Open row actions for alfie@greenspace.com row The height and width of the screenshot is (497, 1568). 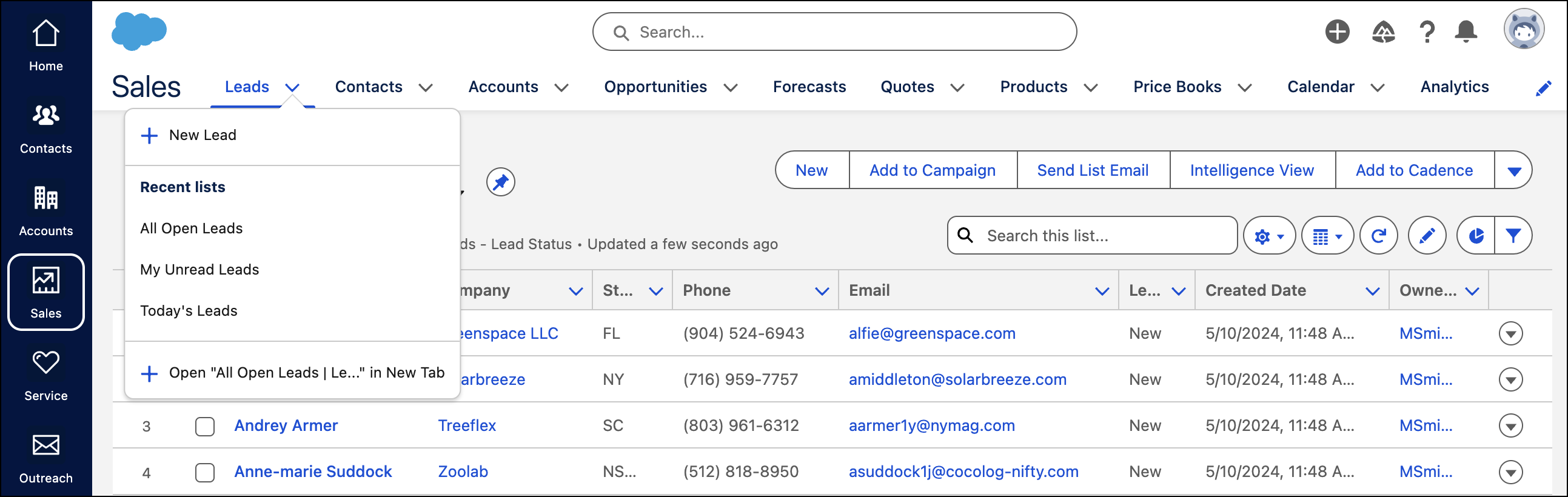point(1511,333)
